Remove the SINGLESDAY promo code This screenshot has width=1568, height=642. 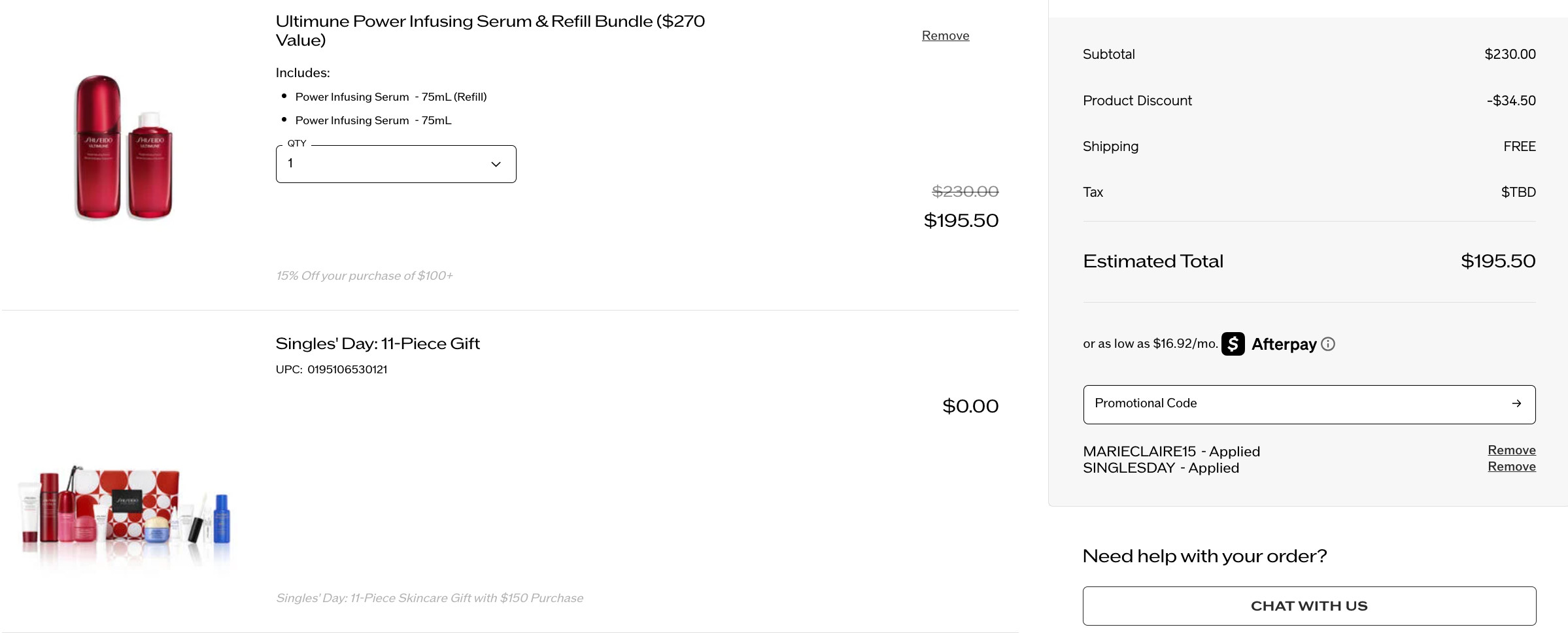click(x=1511, y=467)
